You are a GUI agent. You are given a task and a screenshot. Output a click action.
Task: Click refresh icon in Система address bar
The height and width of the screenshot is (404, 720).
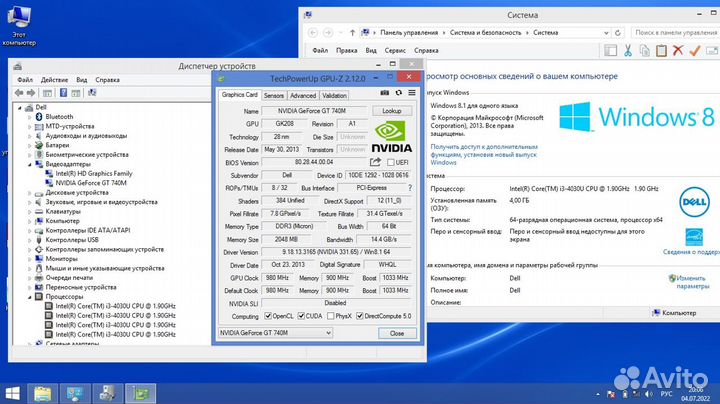click(618, 33)
